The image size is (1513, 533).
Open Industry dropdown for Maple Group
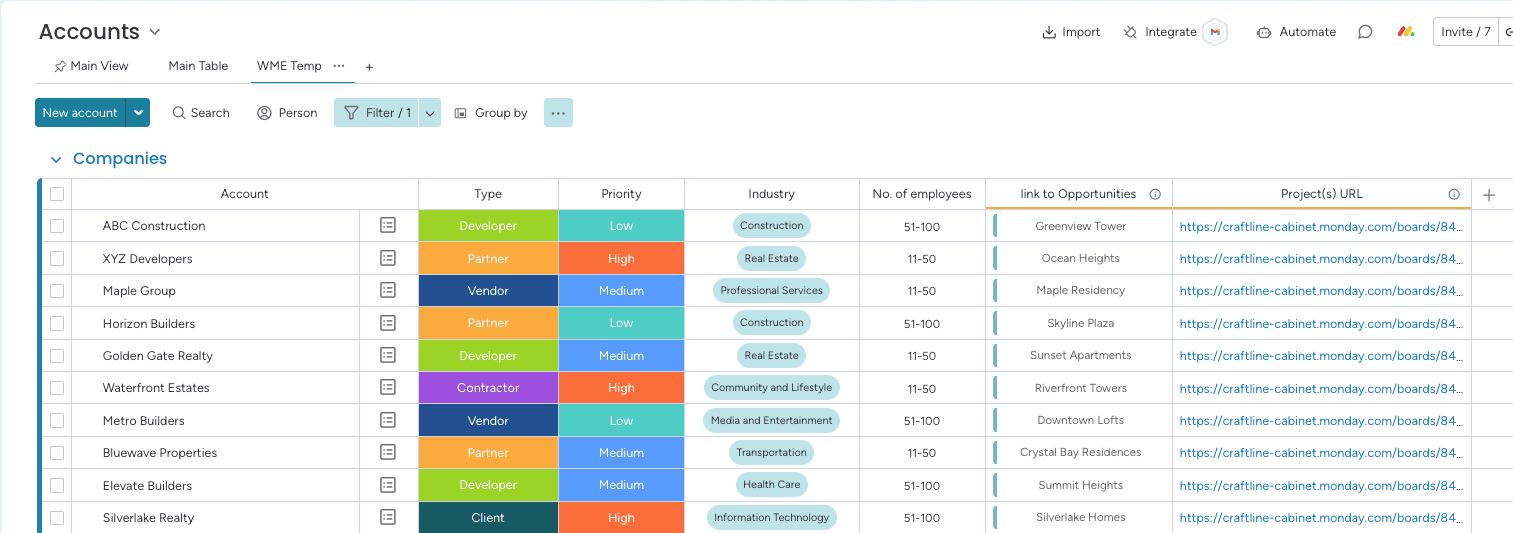[x=771, y=291]
